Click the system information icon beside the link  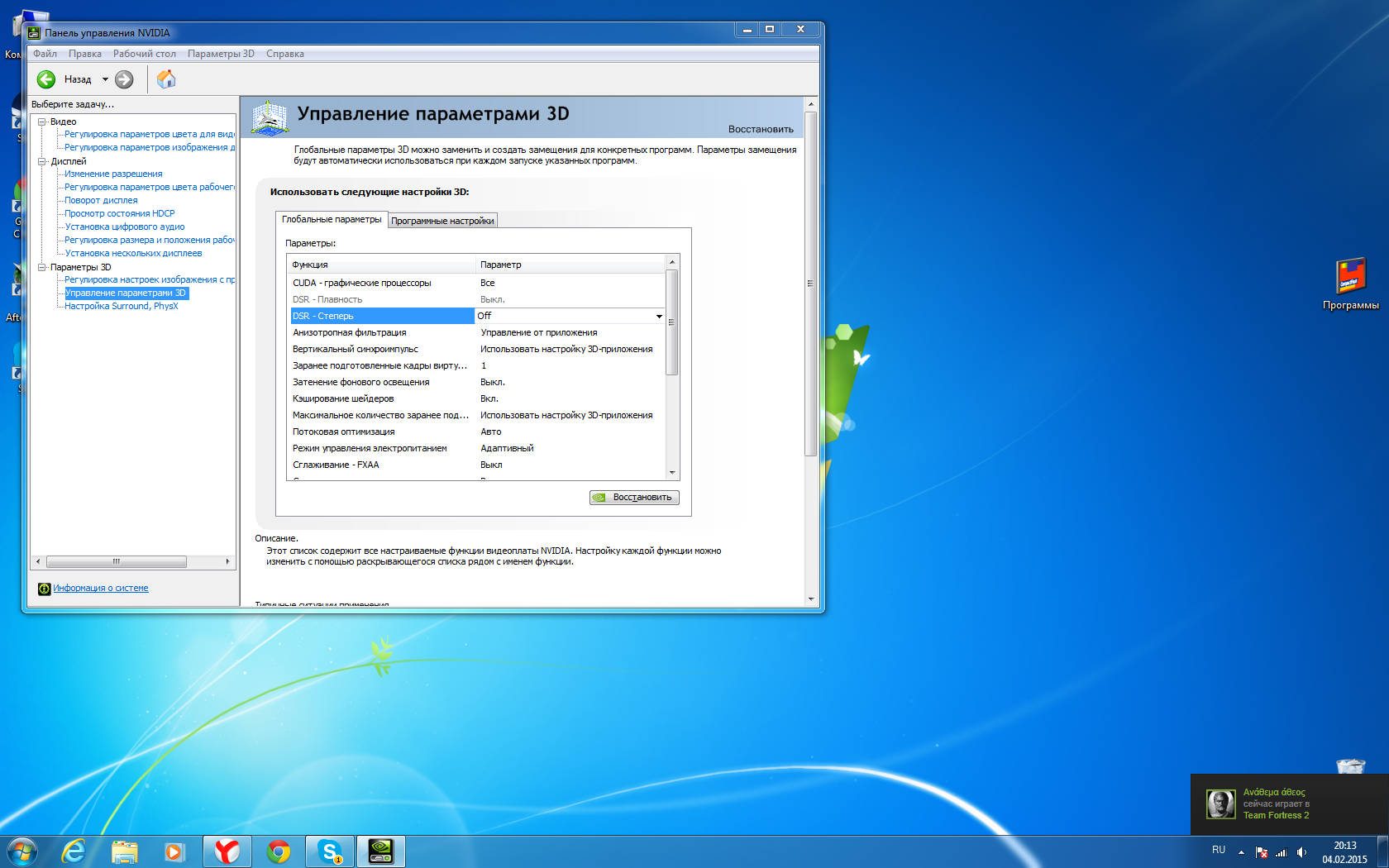tap(45, 589)
